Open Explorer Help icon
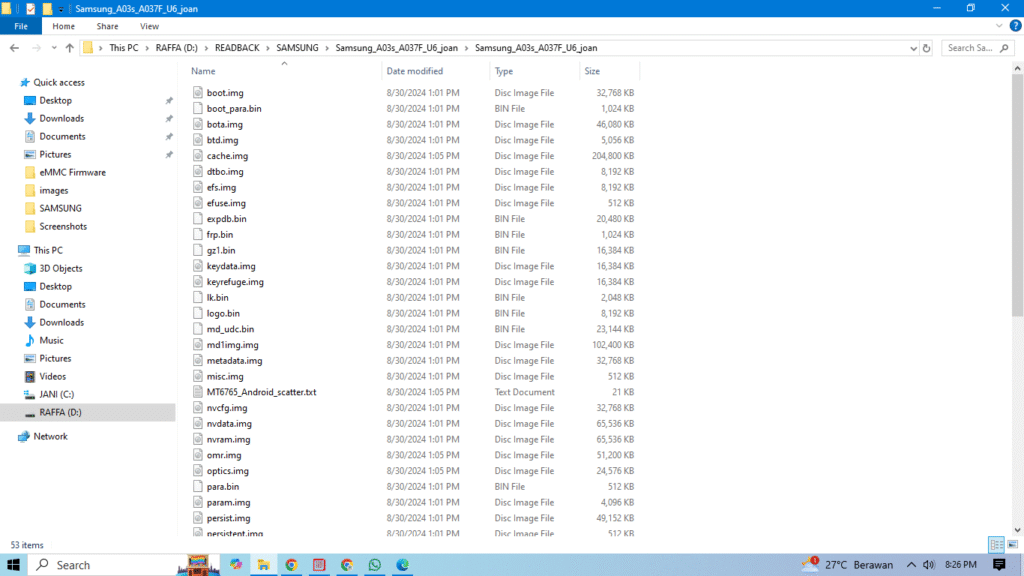 [1015, 26]
